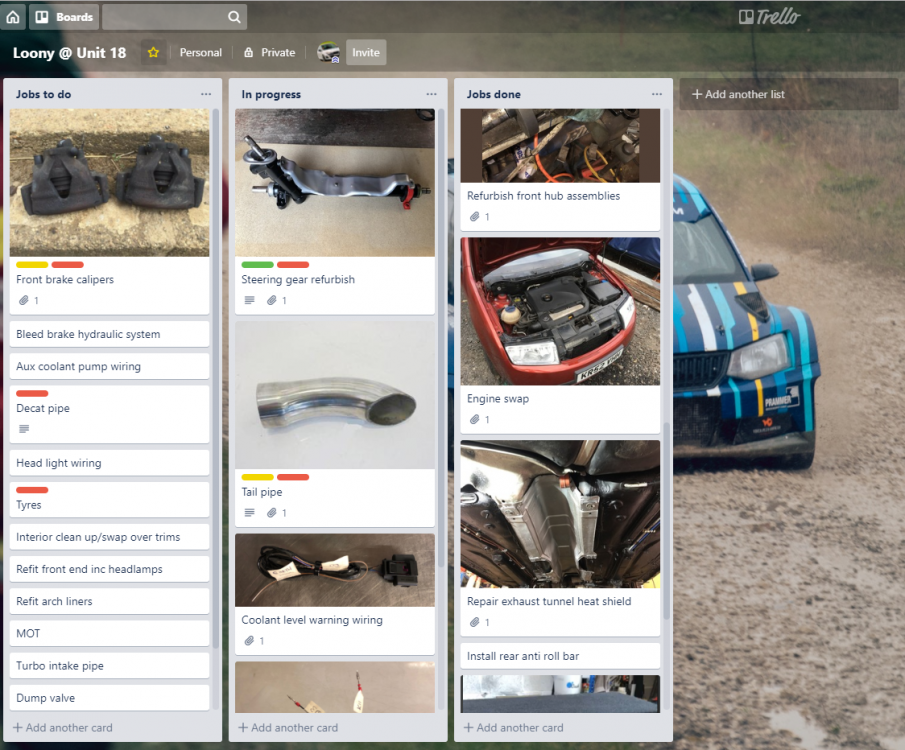Click the Jobs done list scrollbar
This screenshot has width=905, height=750.
coord(667,520)
